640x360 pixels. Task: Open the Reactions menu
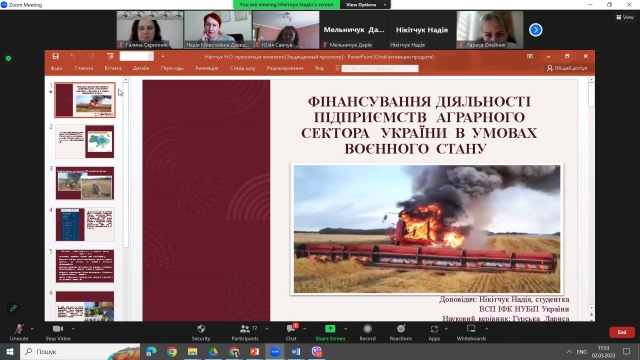401,329
